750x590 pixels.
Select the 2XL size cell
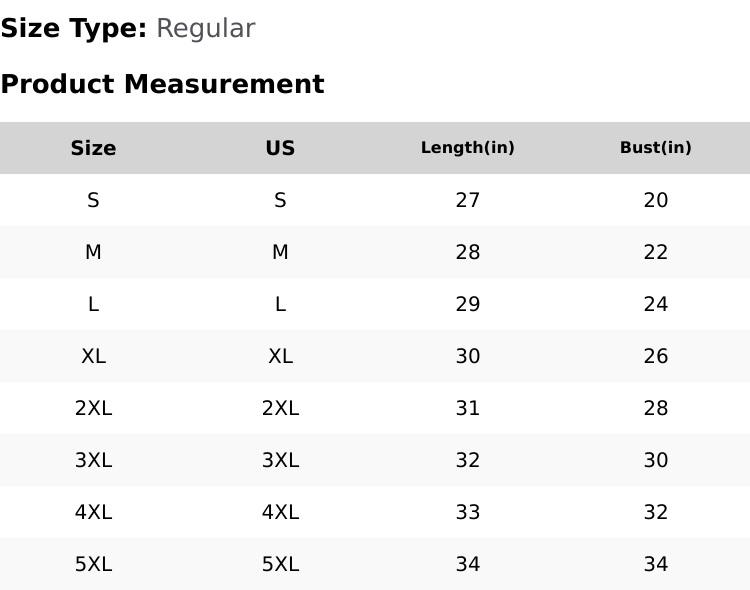[93, 408]
